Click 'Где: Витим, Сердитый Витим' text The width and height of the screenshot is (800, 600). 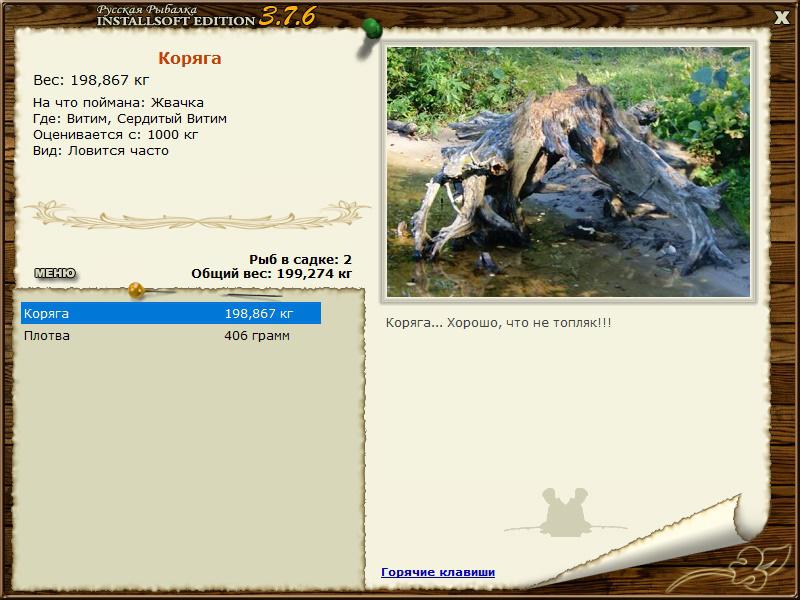click(130, 119)
